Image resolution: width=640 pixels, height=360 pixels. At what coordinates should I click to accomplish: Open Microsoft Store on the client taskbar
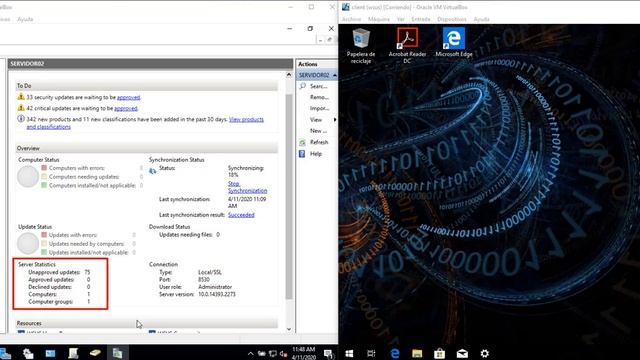tap(439, 353)
